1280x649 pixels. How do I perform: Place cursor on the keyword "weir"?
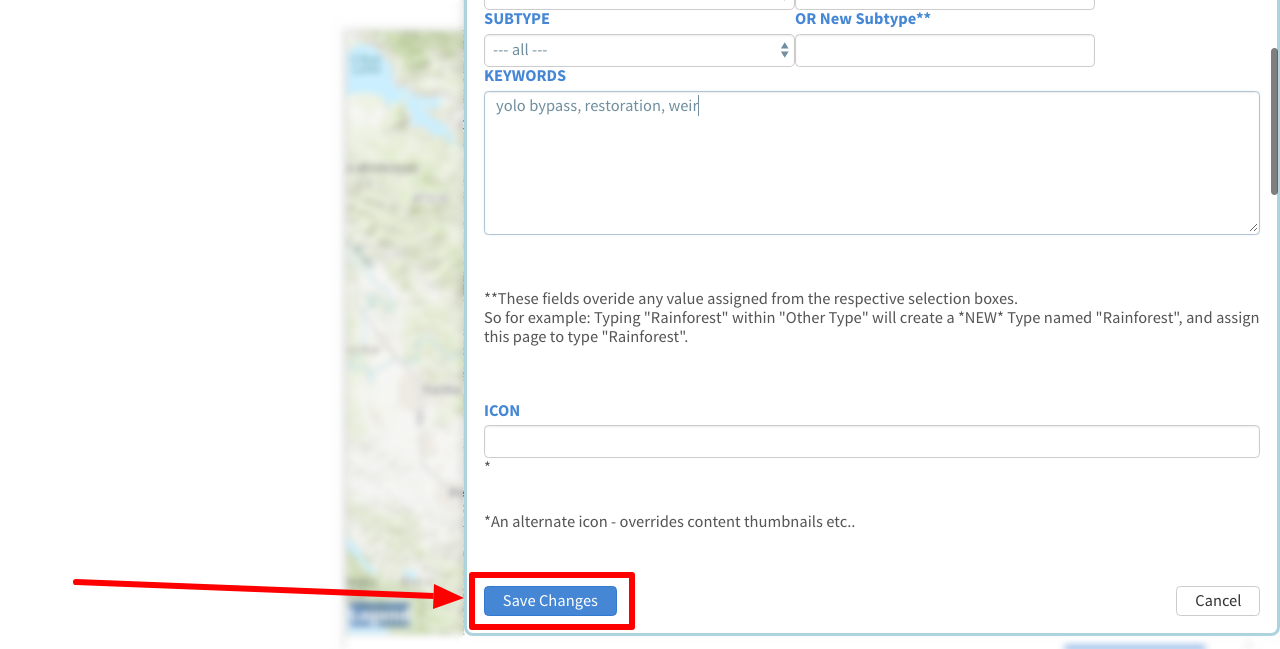(x=683, y=106)
